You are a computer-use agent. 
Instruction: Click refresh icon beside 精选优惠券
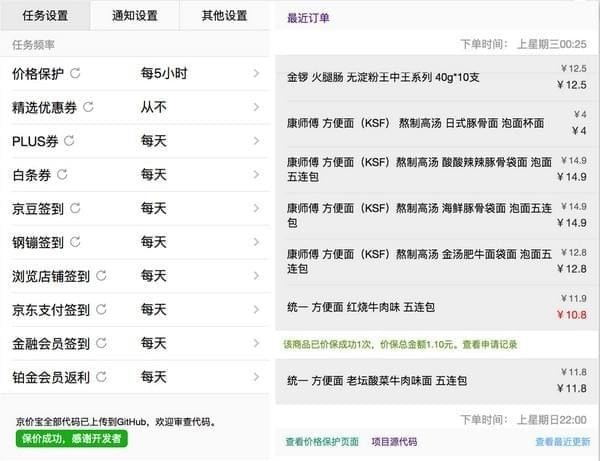click(x=88, y=108)
